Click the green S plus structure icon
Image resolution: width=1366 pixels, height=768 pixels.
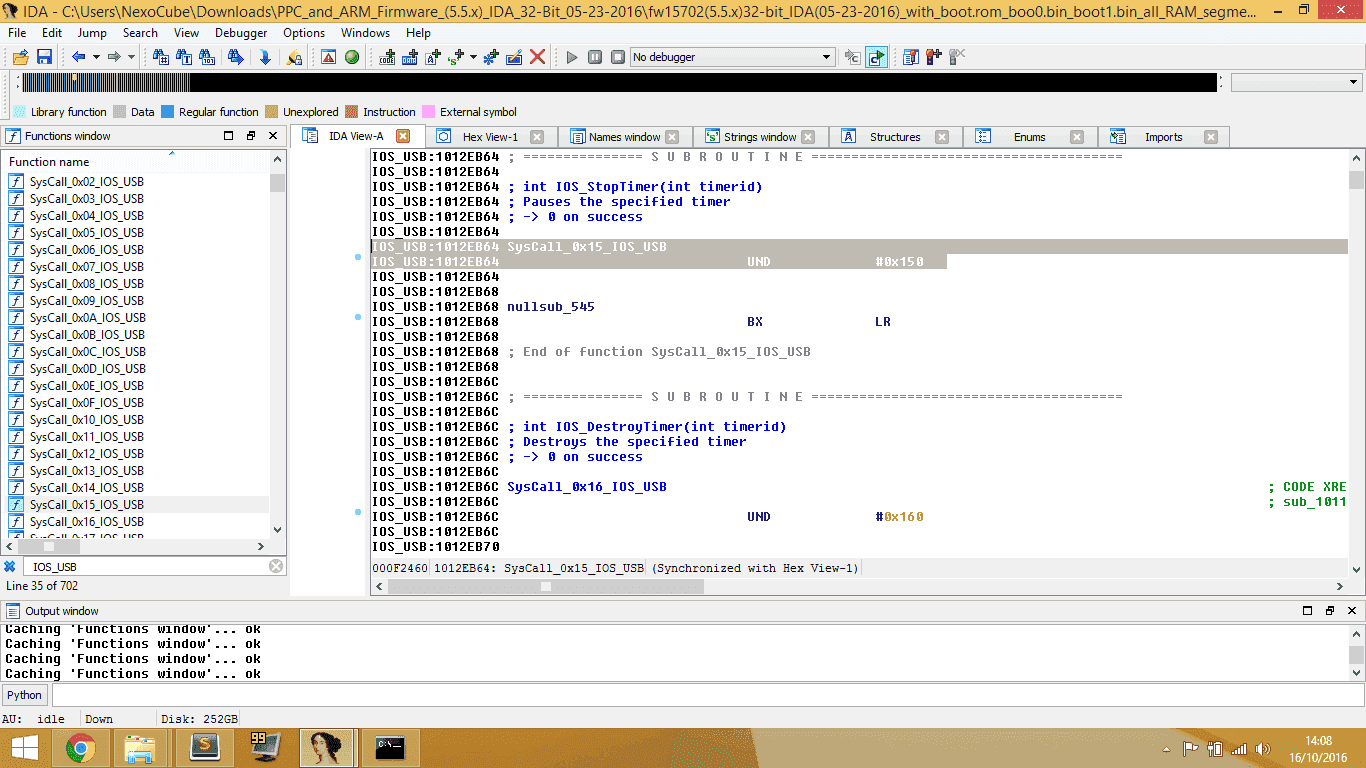point(457,57)
